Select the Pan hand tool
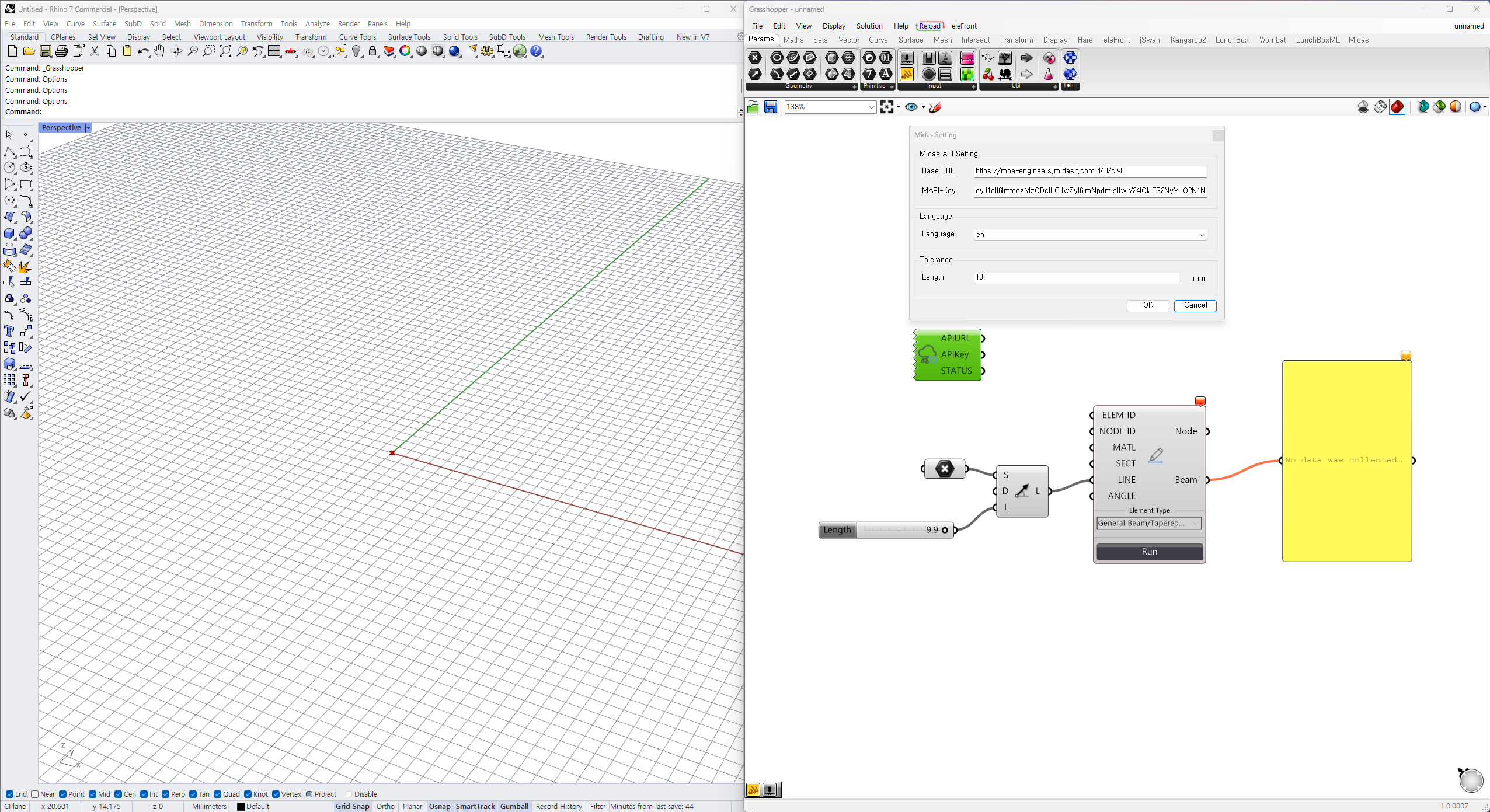The image size is (1490, 812). [x=159, y=51]
